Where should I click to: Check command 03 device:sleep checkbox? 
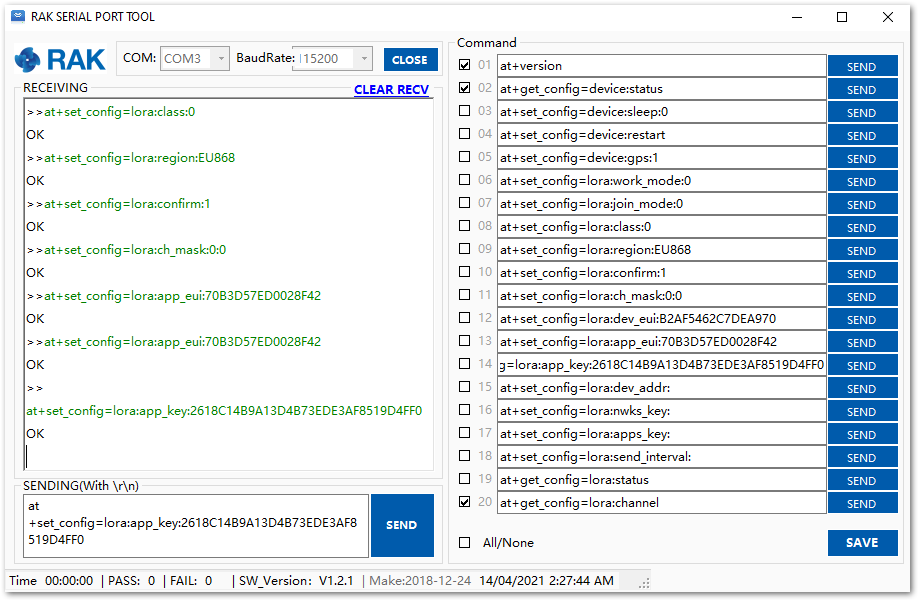point(465,111)
